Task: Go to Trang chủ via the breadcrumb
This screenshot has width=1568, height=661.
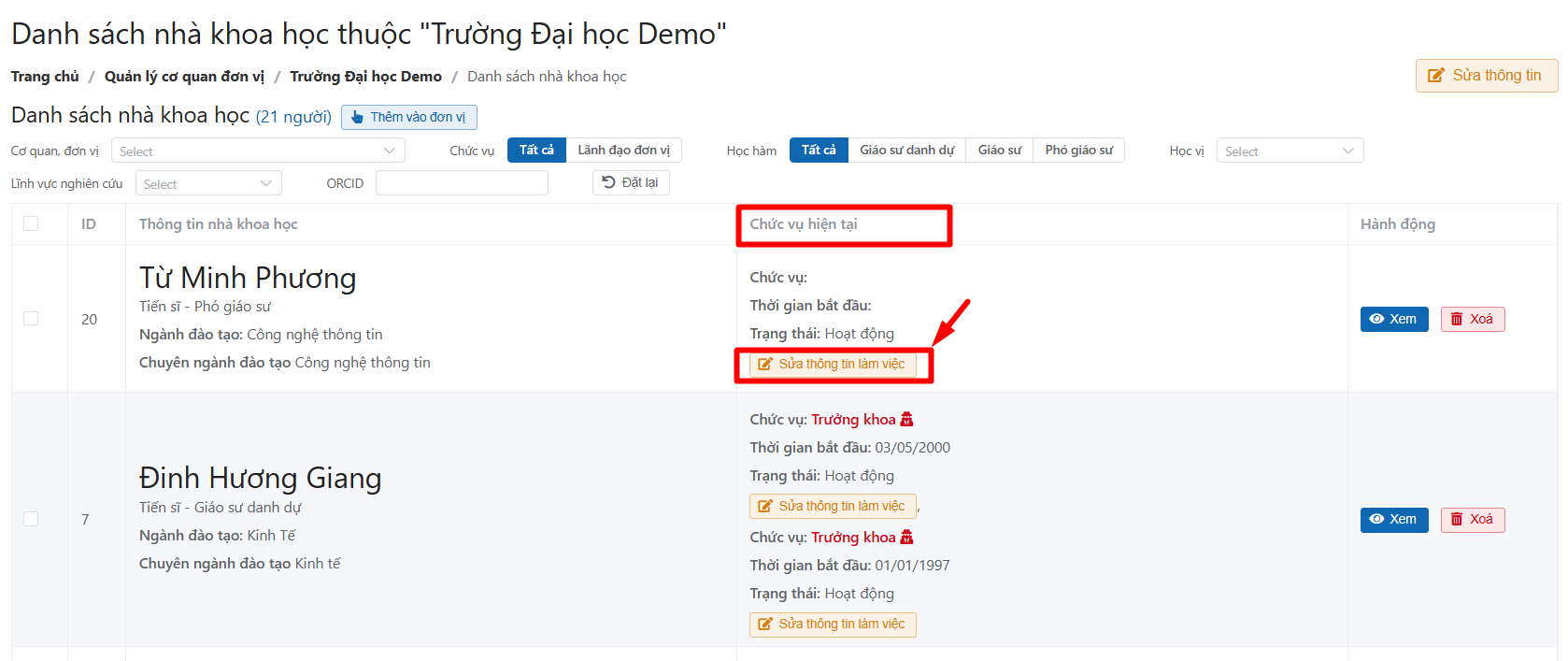Action: pyautogui.click(x=45, y=77)
